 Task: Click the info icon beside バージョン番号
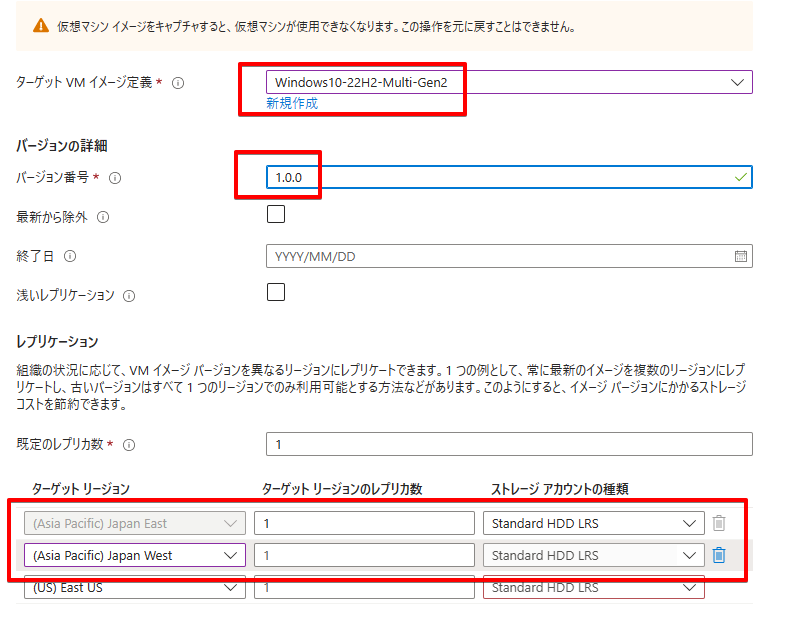point(115,178)
